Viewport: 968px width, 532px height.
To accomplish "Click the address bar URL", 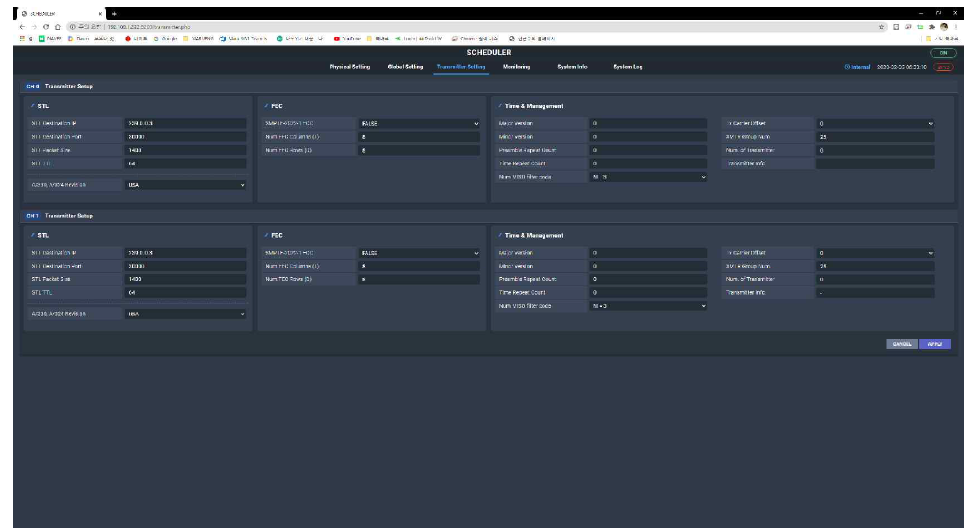I will pos(149,27).
